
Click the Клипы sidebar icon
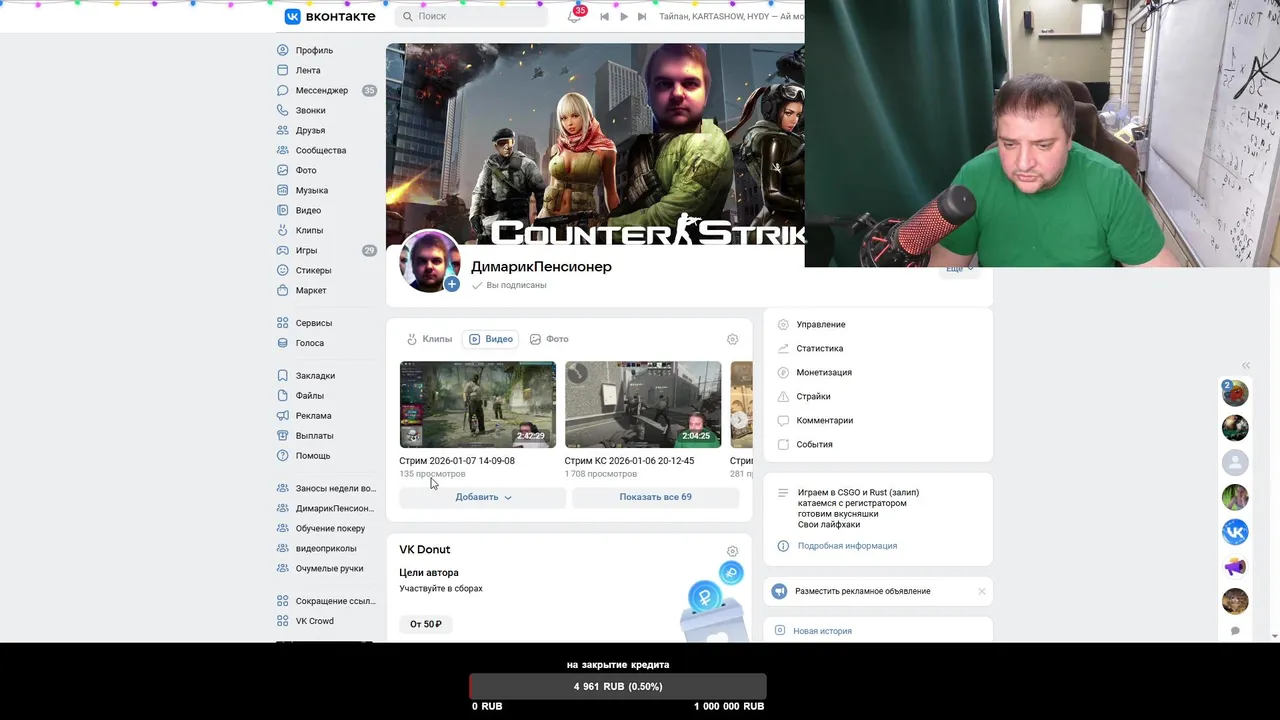tap(283, 230)
